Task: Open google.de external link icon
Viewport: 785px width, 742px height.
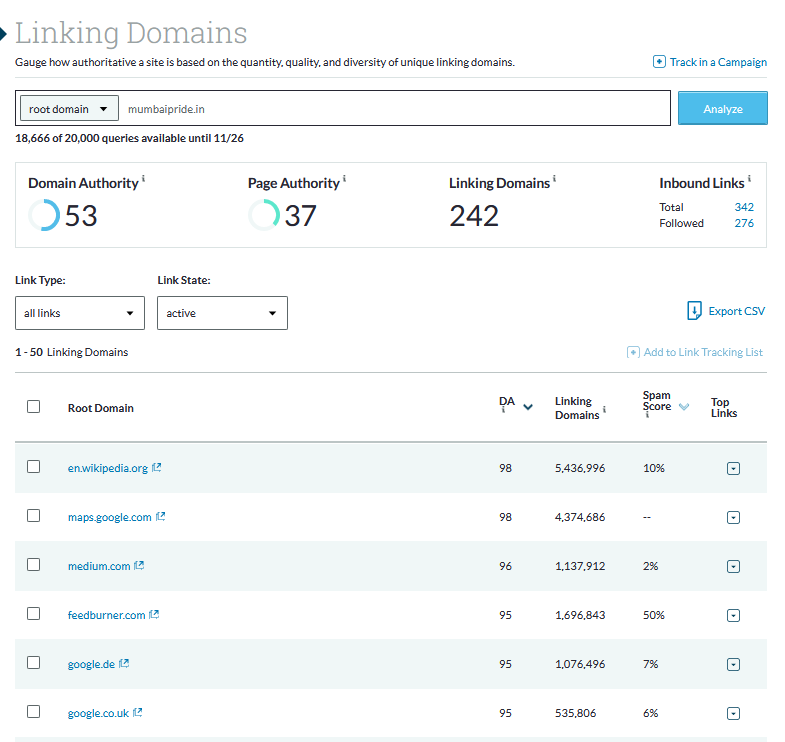Action: tap(124, 663)
